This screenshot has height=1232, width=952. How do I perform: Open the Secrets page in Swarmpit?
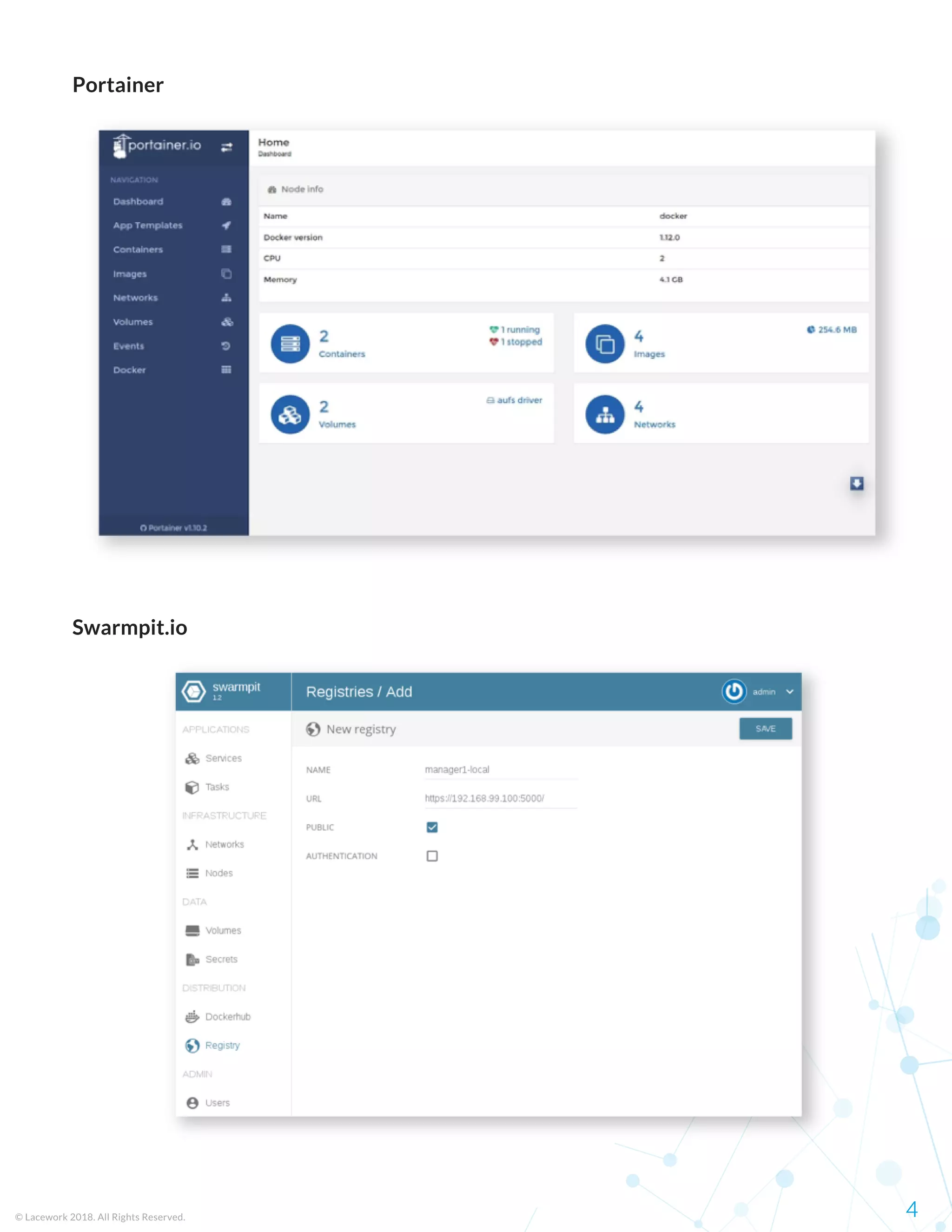(221, 959)
